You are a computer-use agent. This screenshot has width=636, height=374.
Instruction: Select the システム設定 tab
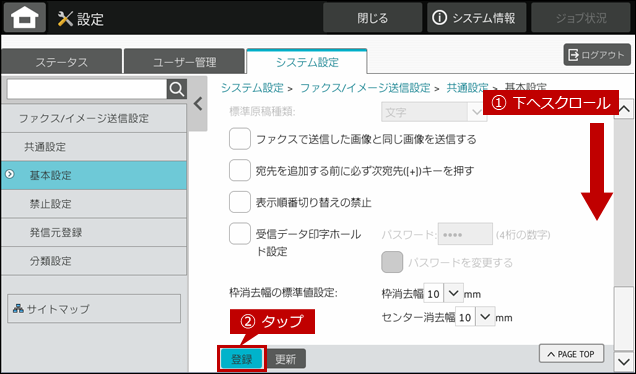pyautogui.click(x=307, y=62)
